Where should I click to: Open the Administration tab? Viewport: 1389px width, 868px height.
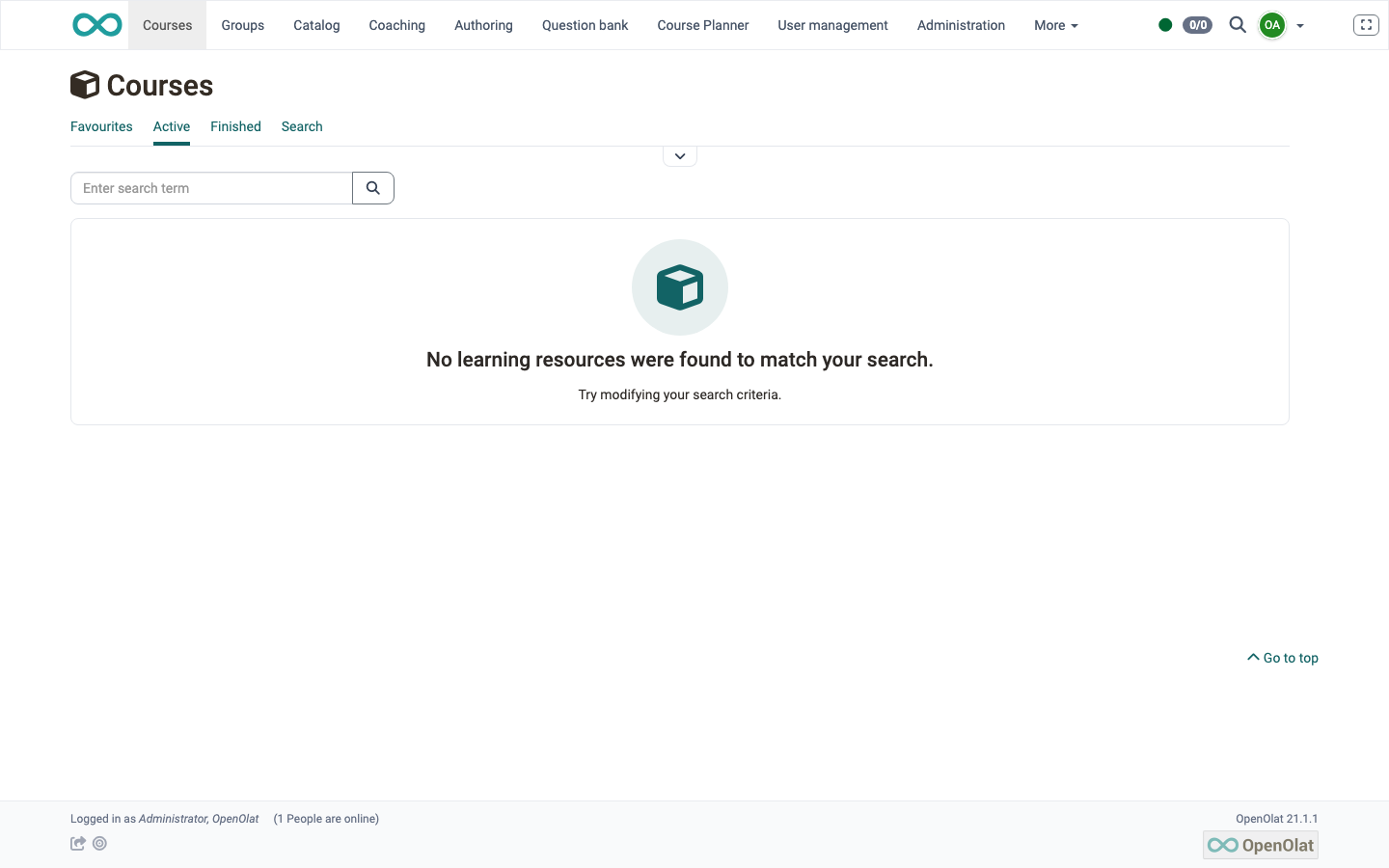tap(961, 25)
